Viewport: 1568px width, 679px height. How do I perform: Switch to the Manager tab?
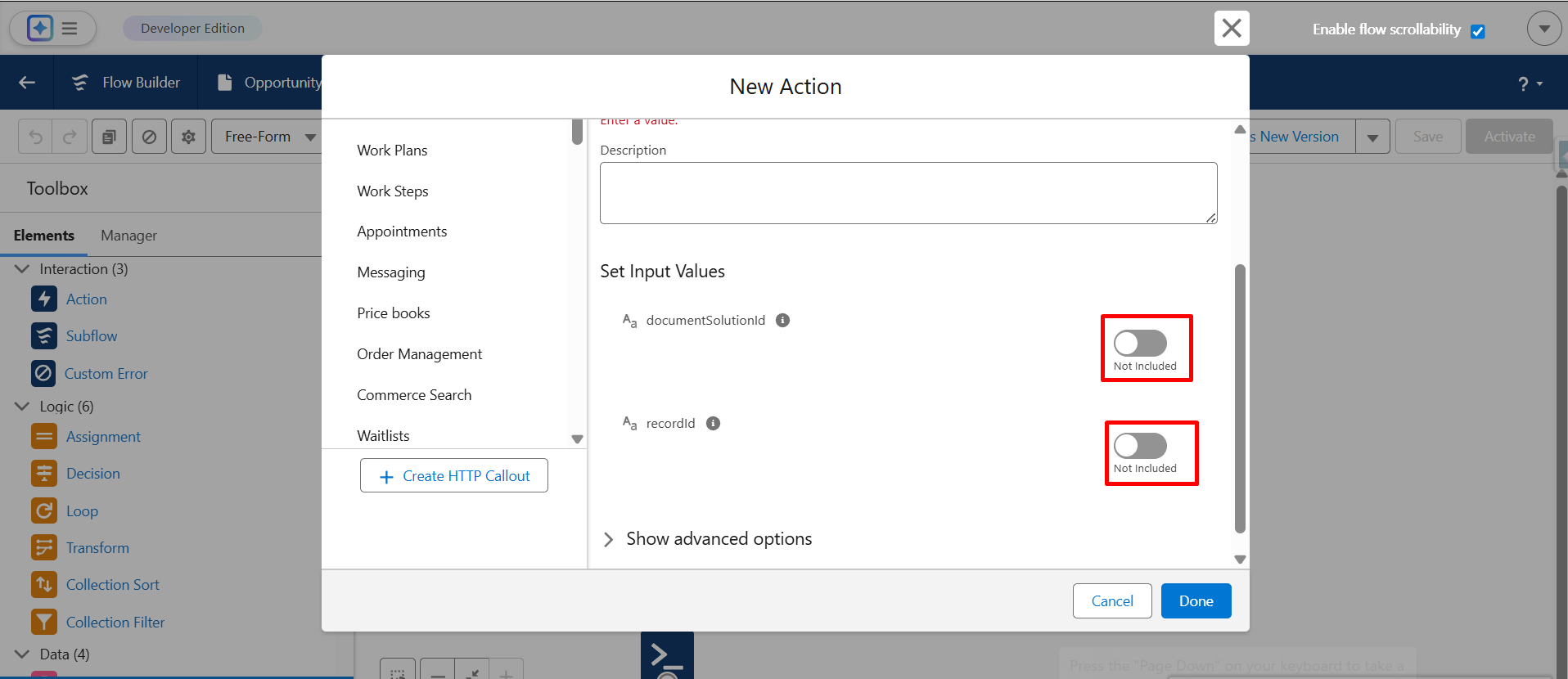point(128,236)
